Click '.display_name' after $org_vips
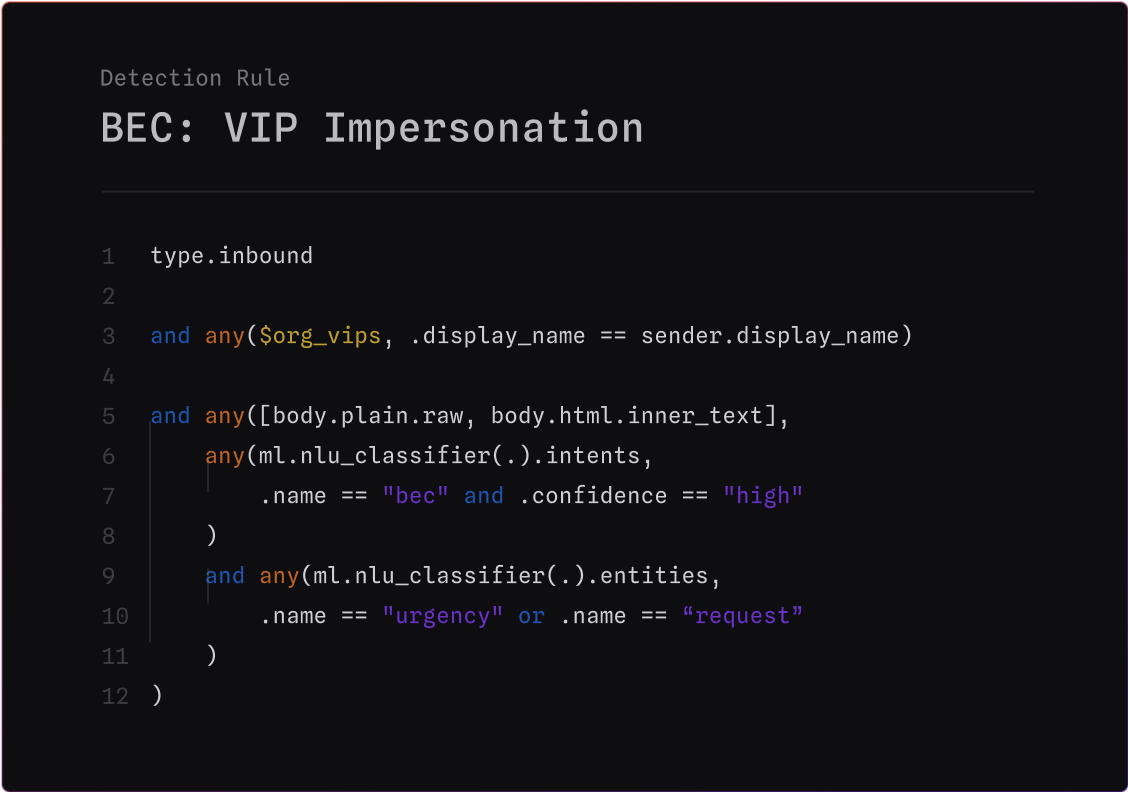Screen dimensions: 1128x792 [497, 336]
